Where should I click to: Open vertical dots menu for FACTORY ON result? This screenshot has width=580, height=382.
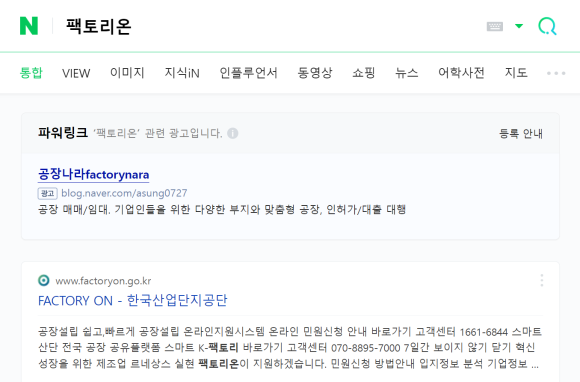point(542,281)
